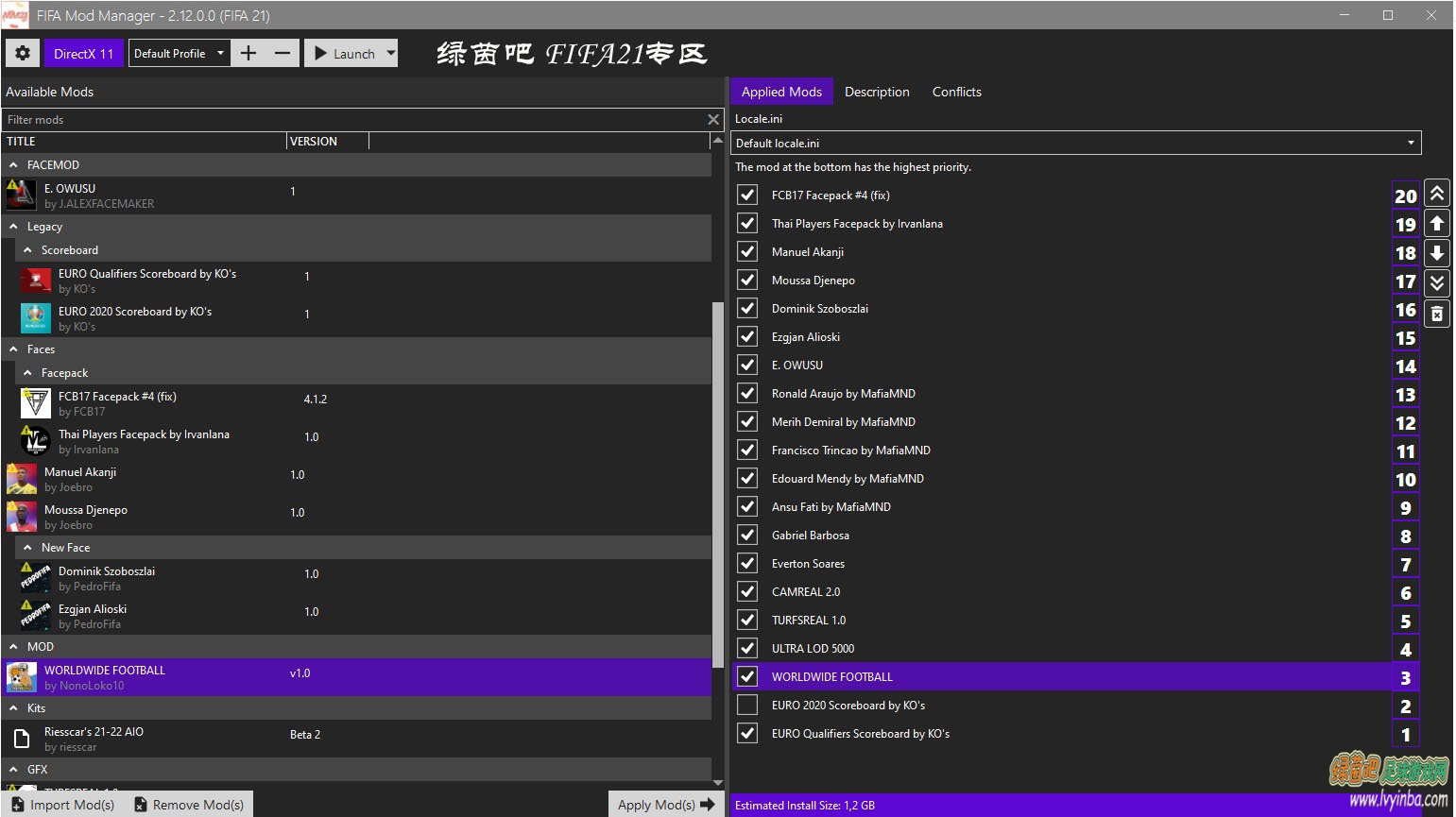
Task: Launch the game with Launch button
Action: [344, 54]
